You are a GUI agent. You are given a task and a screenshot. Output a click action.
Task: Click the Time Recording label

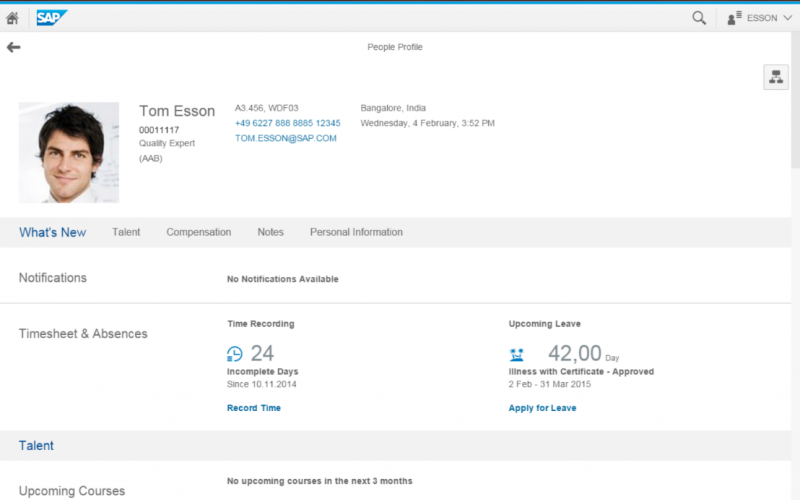261,324
